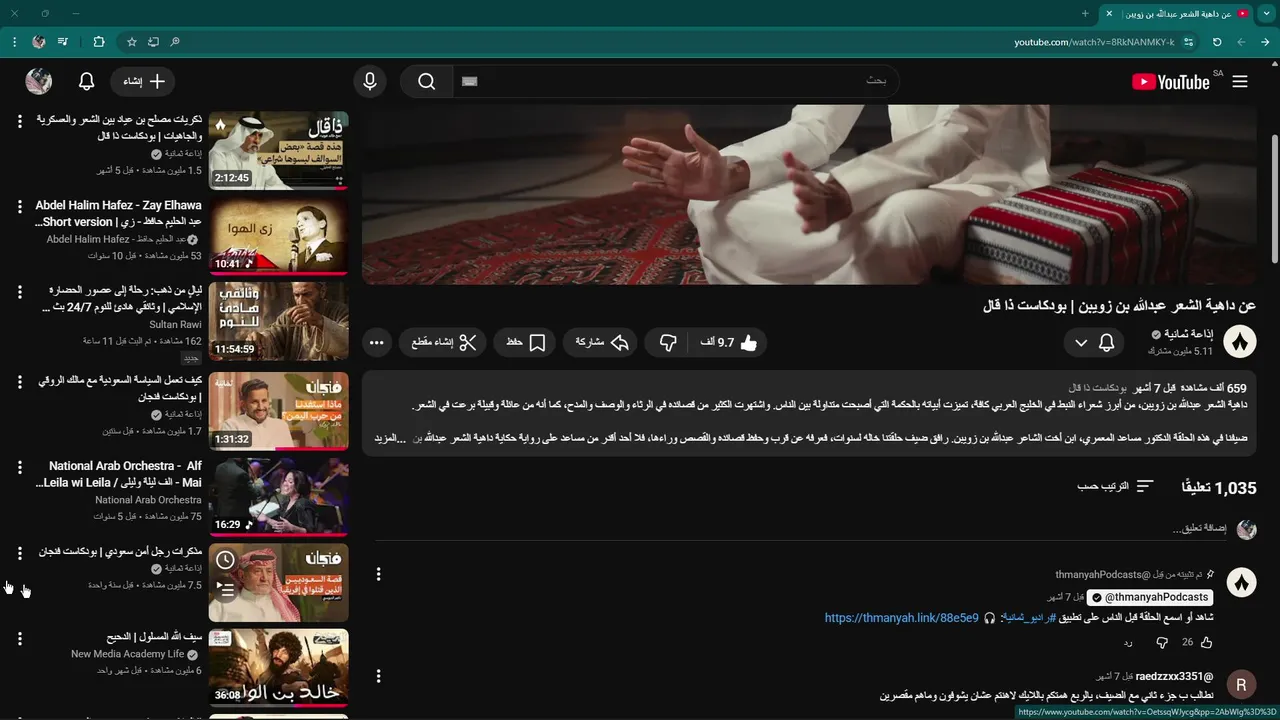Open the thmanyah.link/88e5e9 link

tap(901, 618)
